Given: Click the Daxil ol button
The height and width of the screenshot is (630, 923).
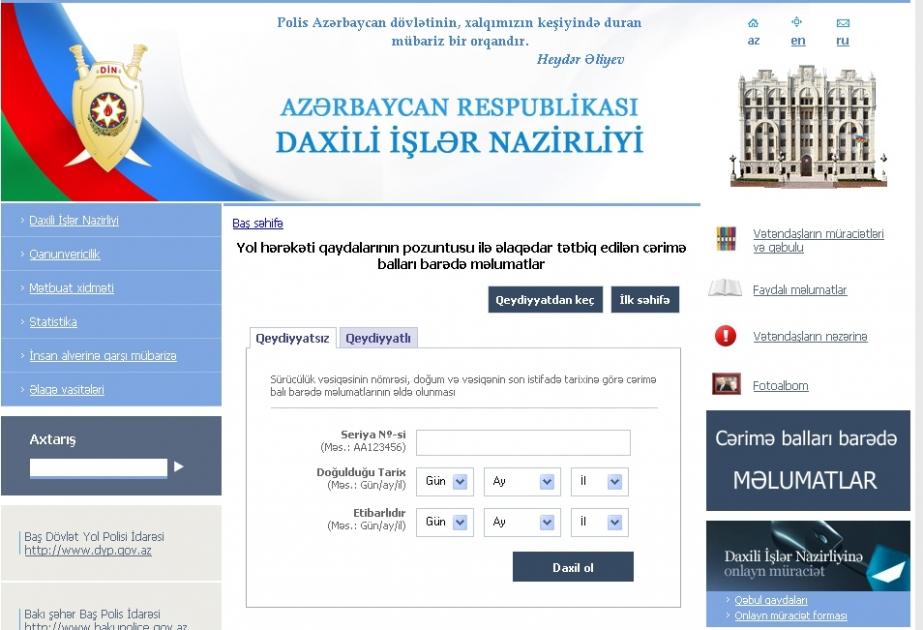Looking at the screenshot, I should pyautogui.click(x=573, y=567).
